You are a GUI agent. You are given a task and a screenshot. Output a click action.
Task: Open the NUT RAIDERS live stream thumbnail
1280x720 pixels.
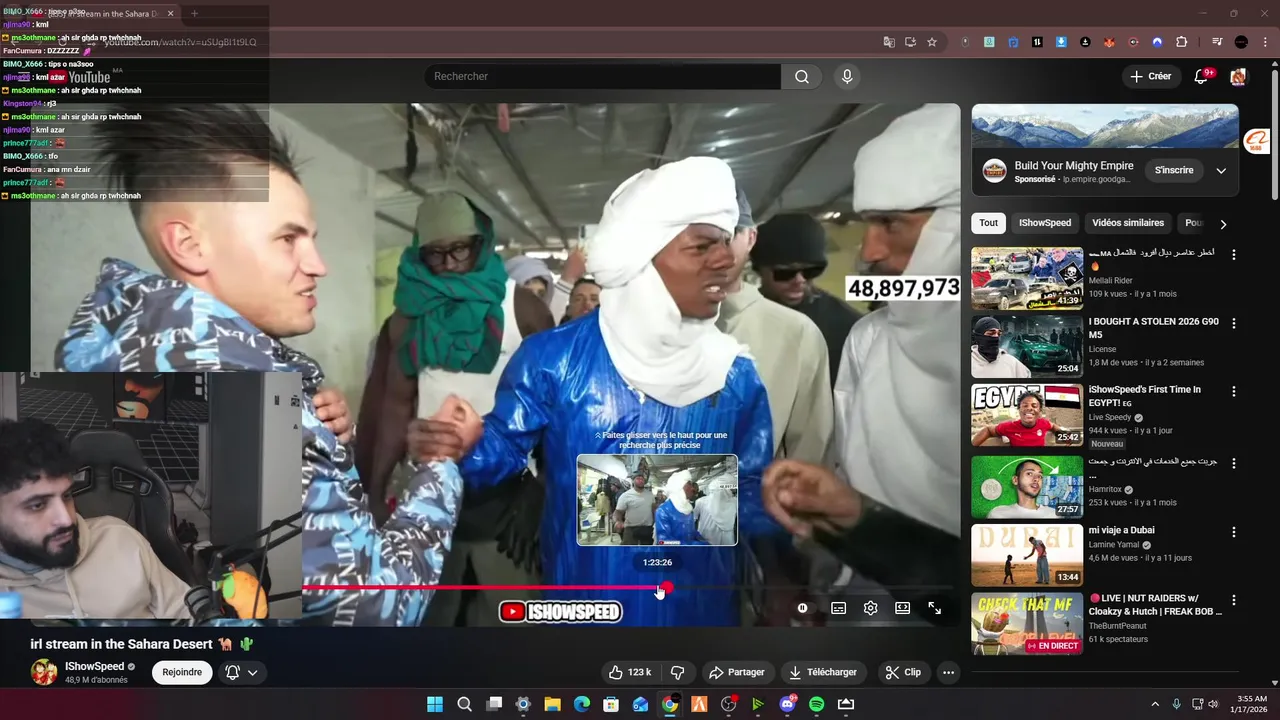[x=1027, y=624]
